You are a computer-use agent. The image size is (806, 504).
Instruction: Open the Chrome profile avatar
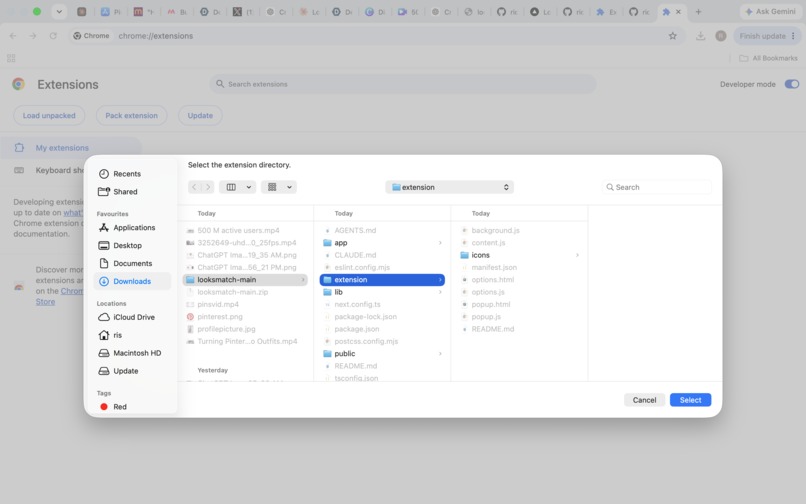721,36
